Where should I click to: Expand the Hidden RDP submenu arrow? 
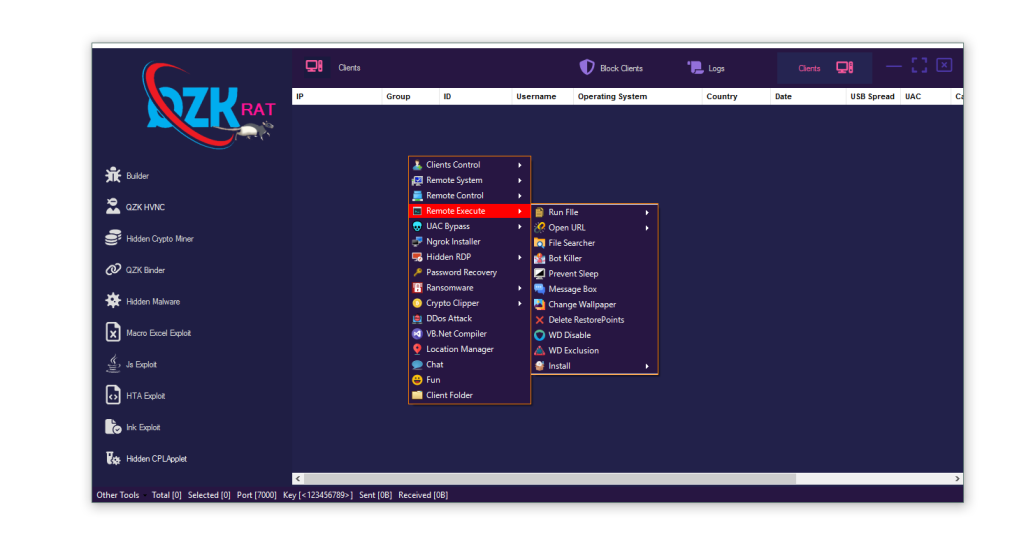click(520, 257)
